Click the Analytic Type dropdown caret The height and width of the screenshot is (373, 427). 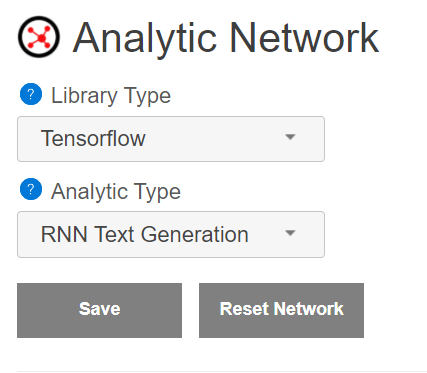click(x=290, y=233)
